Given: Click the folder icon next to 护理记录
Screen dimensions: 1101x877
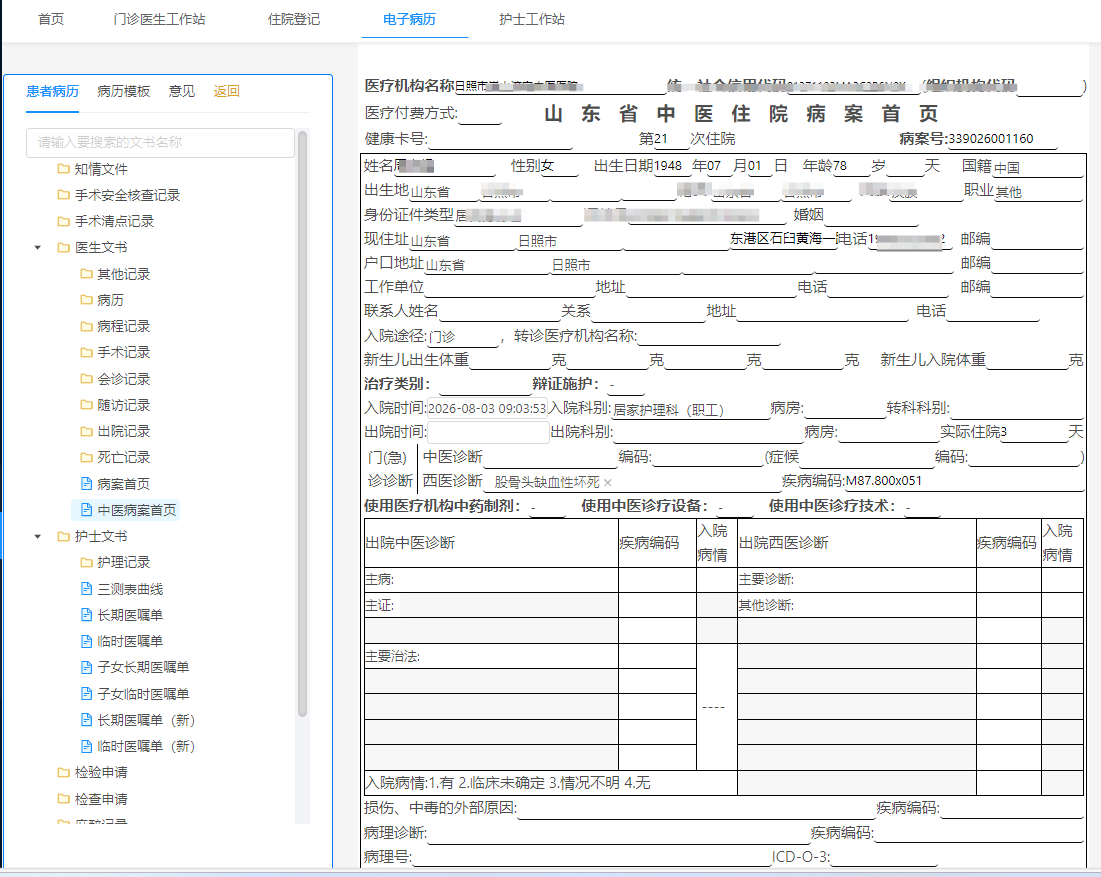Looking at the screenshot, I should pyautogui.click(x=86, y=562).
